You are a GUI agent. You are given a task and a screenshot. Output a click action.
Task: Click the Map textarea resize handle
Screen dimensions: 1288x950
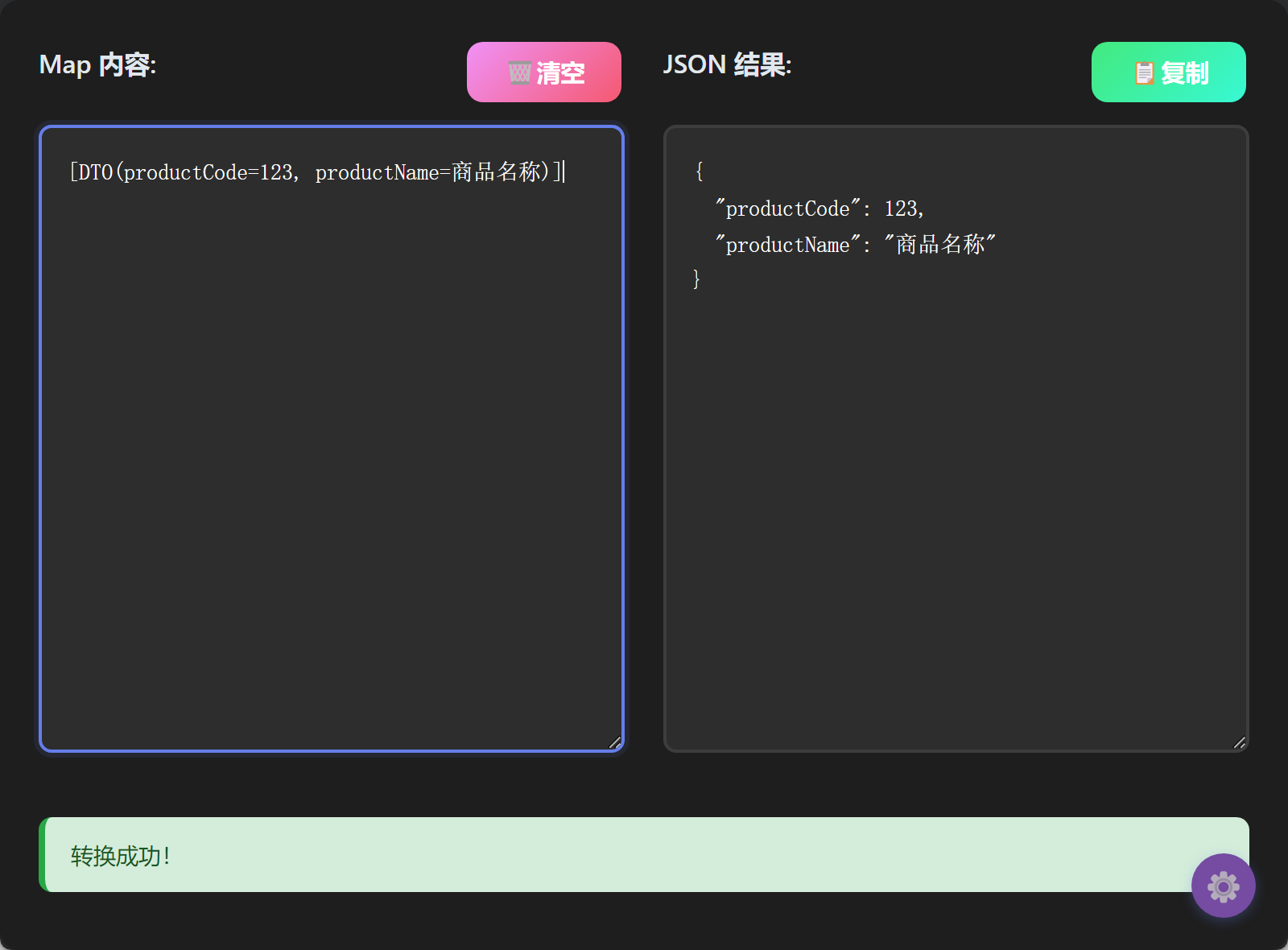tap(614, 742)
